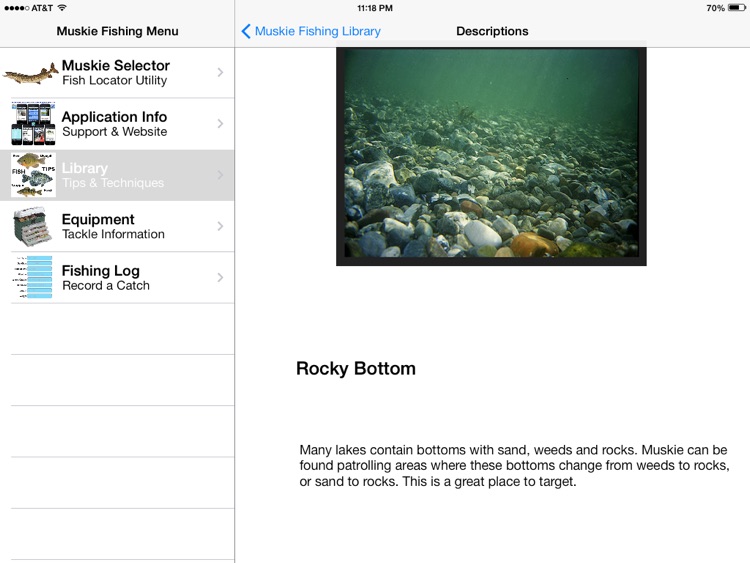Viewport: 750px width, 563px height.
Task: Go back using the blue chevron arrow
Action: [246, 32]
